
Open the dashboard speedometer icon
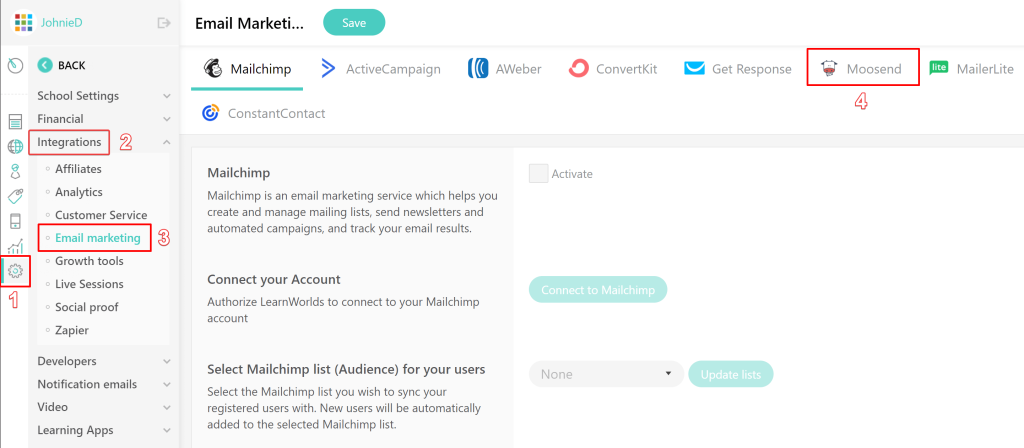pos(15,65)
